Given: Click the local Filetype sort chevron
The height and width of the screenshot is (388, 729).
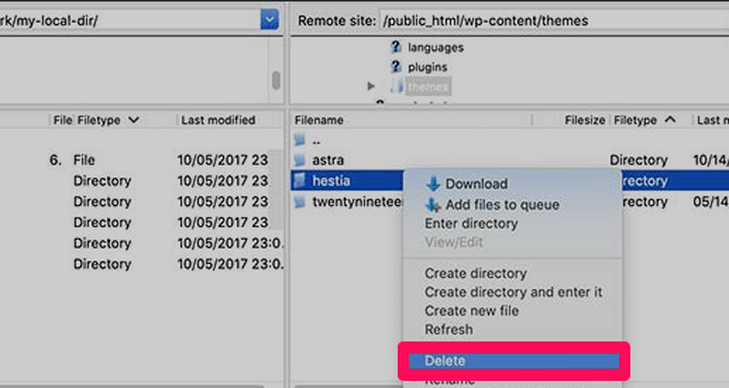Looking at the screenshot, I should (x=134, y=120).
